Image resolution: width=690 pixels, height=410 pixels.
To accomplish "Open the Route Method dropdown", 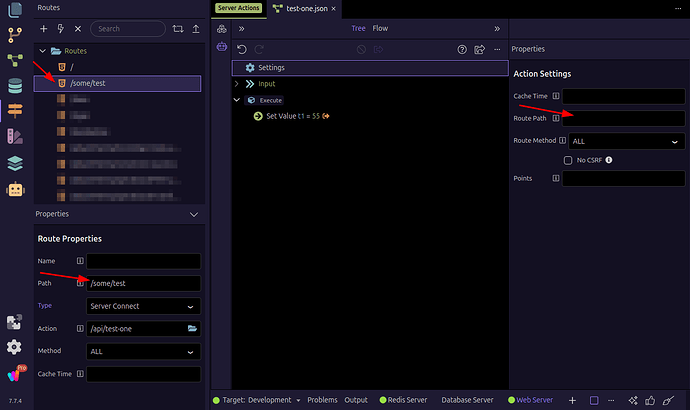I will [x=621, y=141].
